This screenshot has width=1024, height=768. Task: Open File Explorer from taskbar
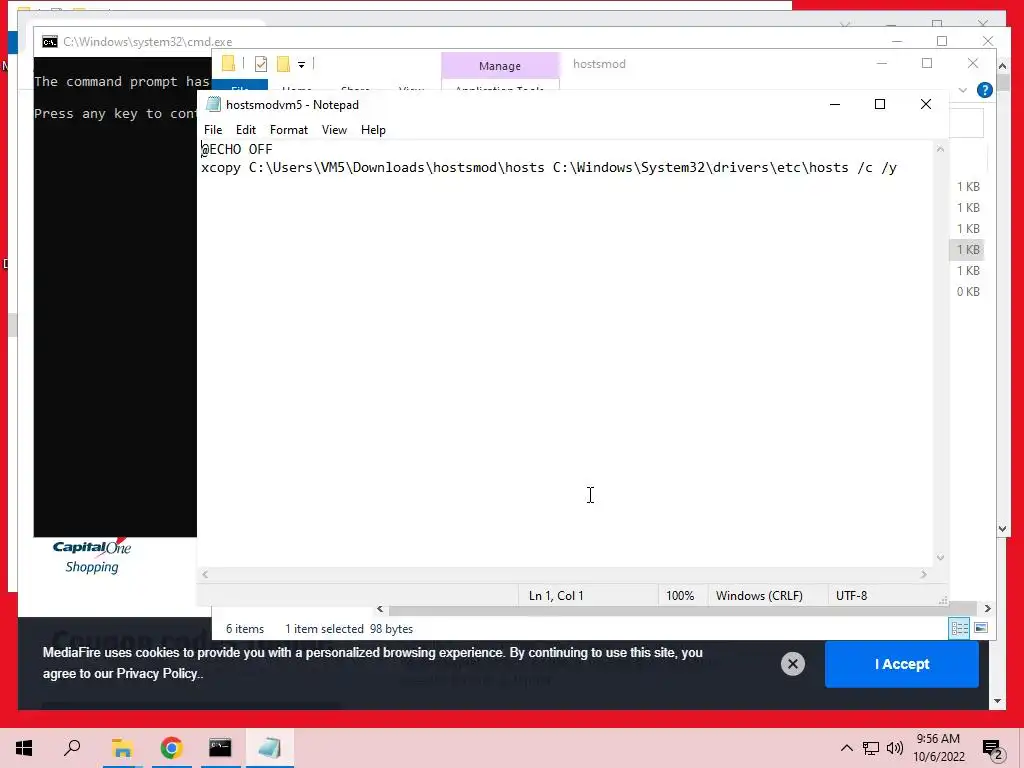tap(122, 748)
